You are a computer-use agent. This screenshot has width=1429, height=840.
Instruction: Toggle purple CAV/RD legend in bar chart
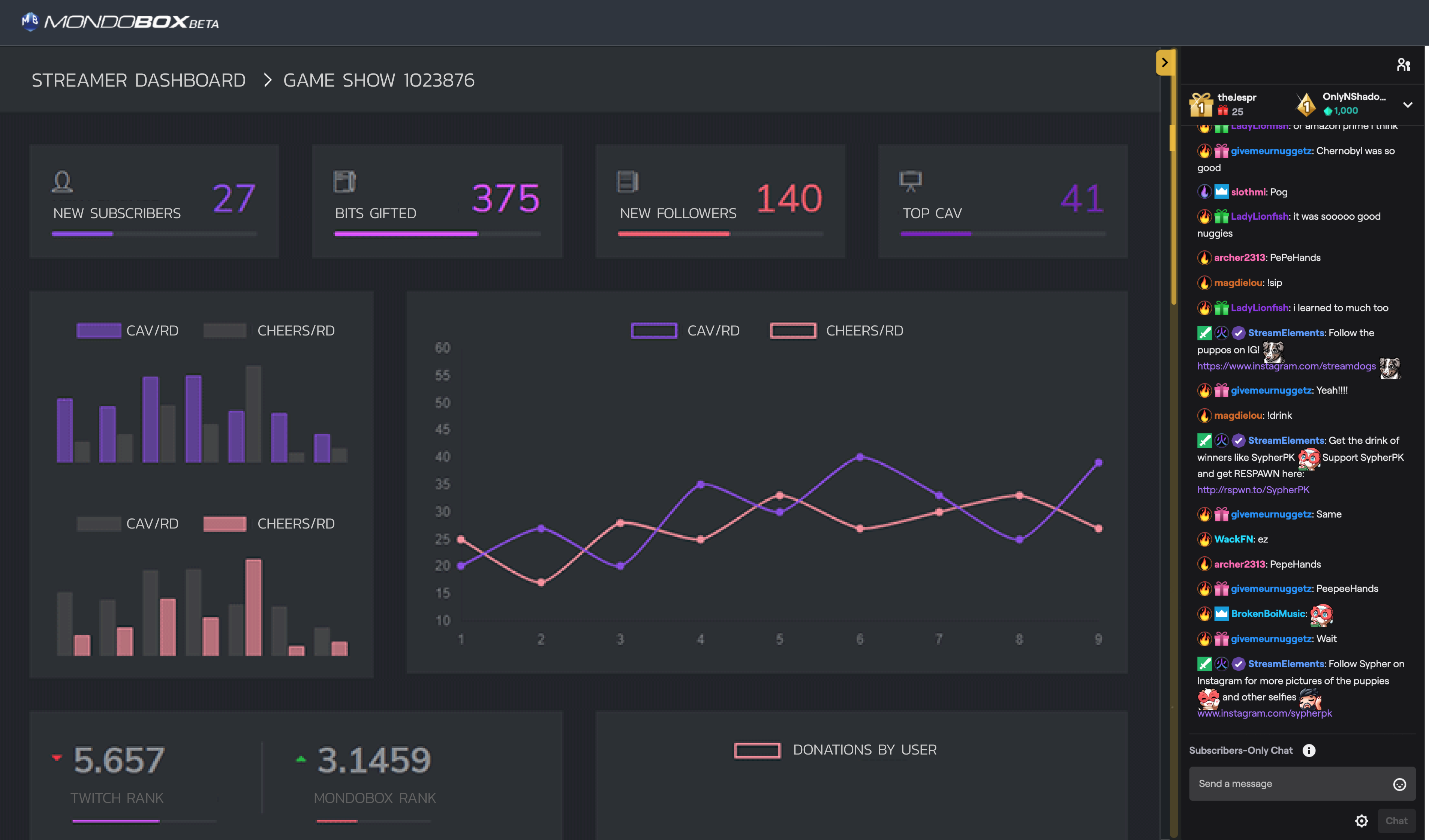point(99,331)
